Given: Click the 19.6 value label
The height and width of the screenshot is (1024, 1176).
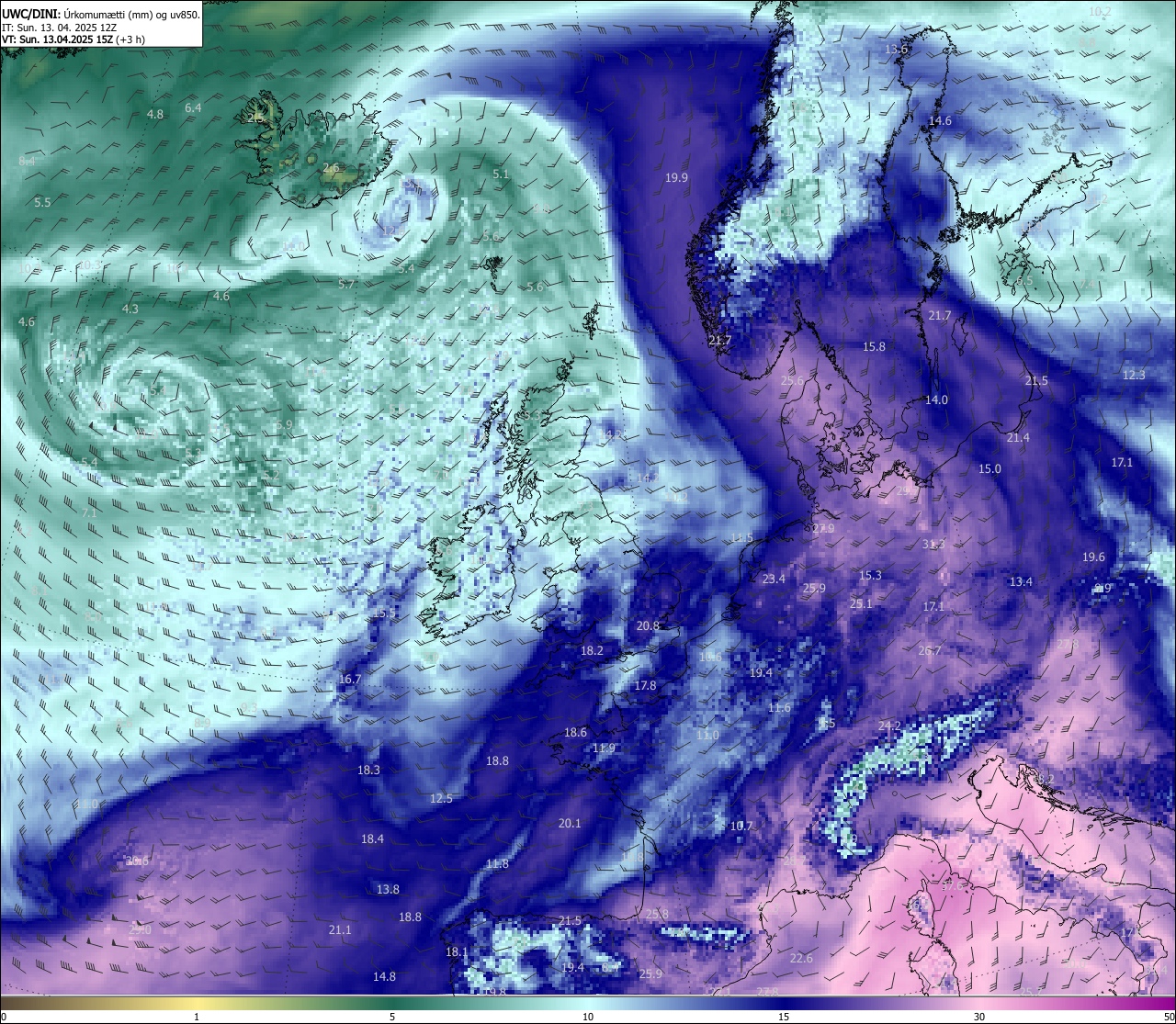Looking at the screenshot, I should pyautogui.click(x=1093, y=557).
